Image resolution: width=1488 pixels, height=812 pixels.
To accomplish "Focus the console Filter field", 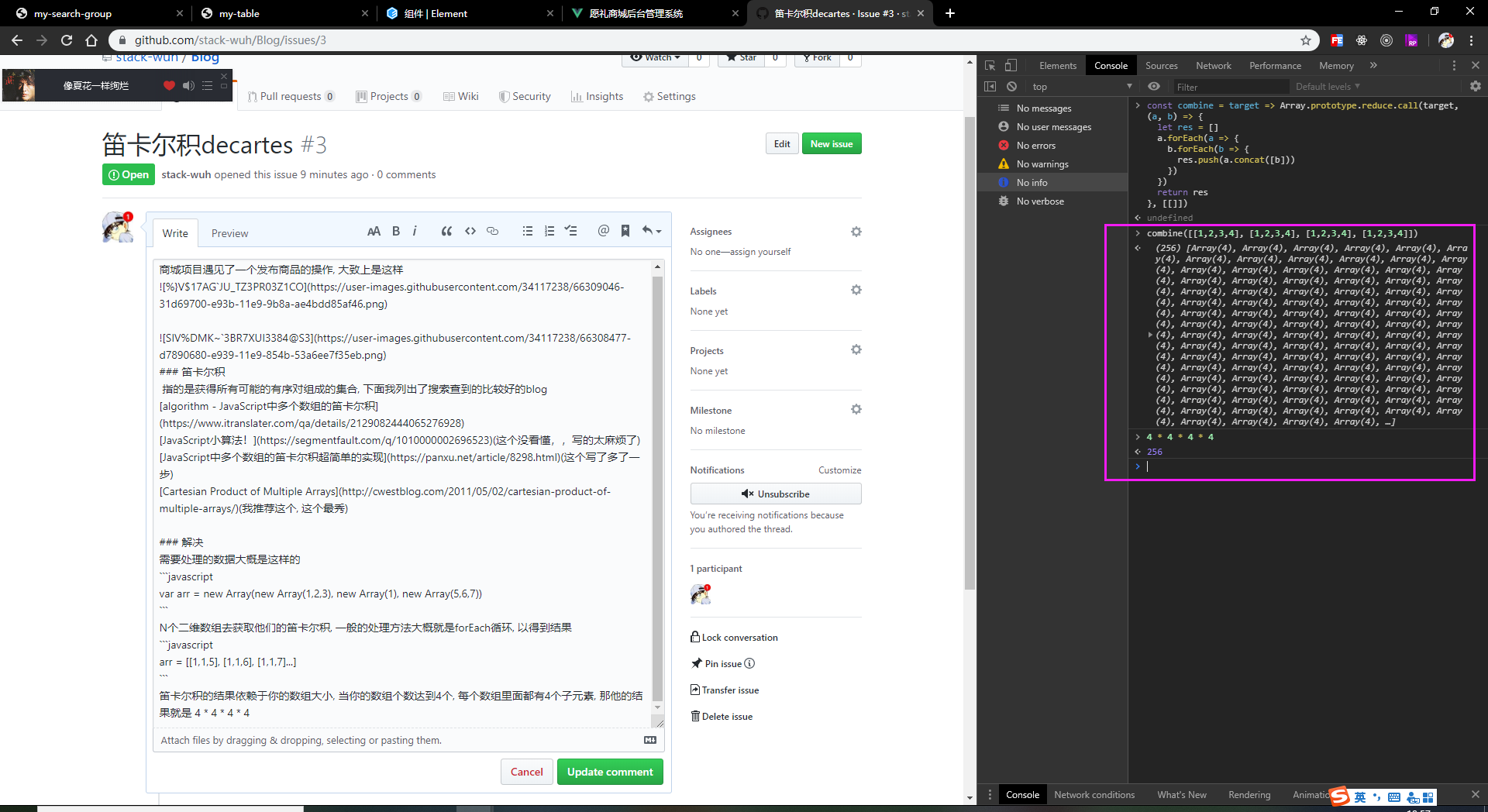I will 1229,87.
